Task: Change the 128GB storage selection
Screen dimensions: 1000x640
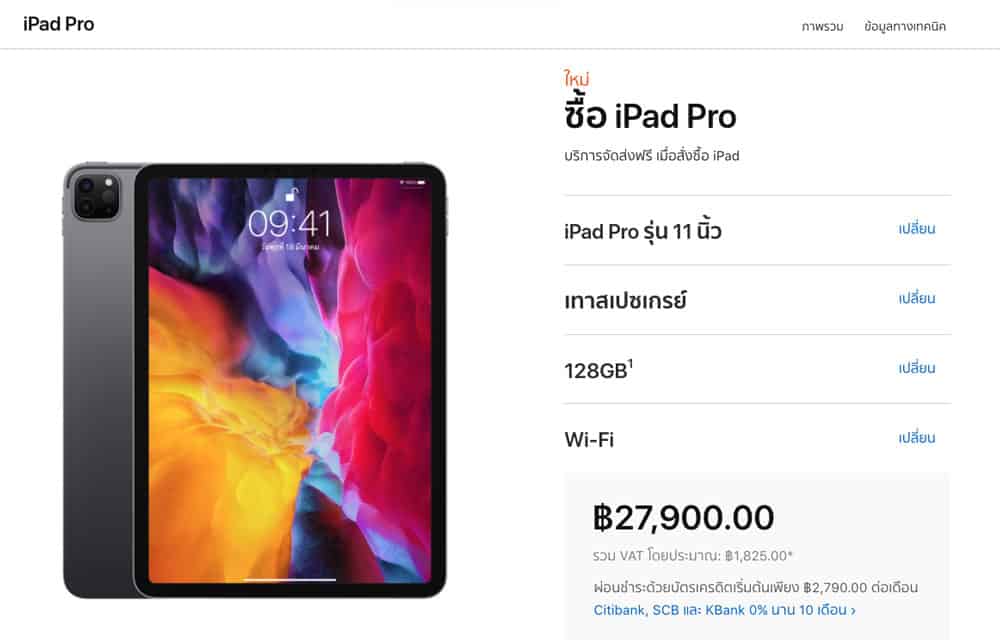Action: click(916, 368)
